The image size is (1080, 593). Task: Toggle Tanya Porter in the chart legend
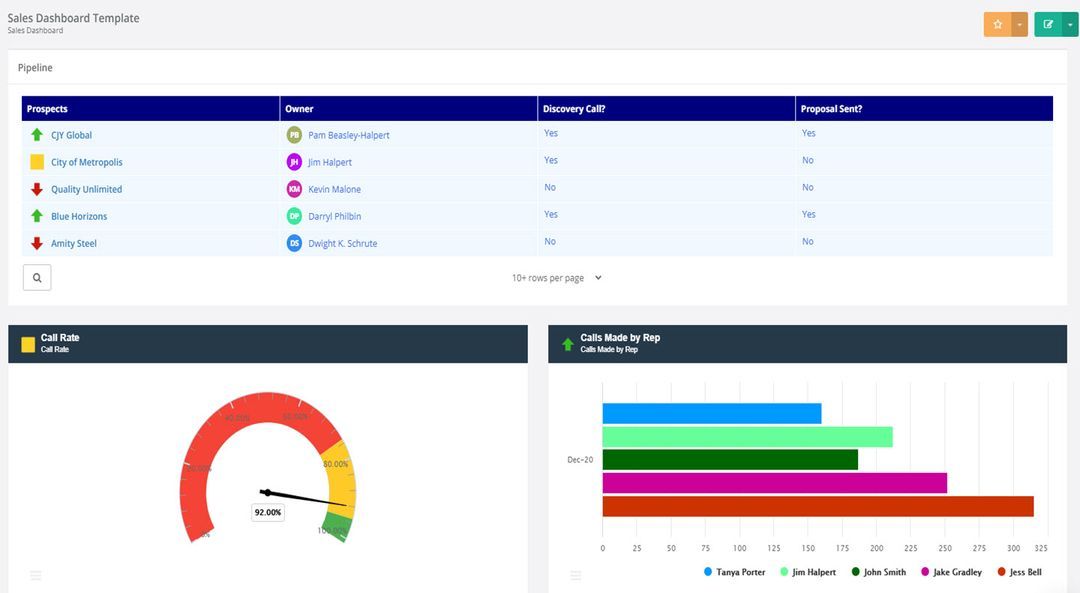(737, 571)
